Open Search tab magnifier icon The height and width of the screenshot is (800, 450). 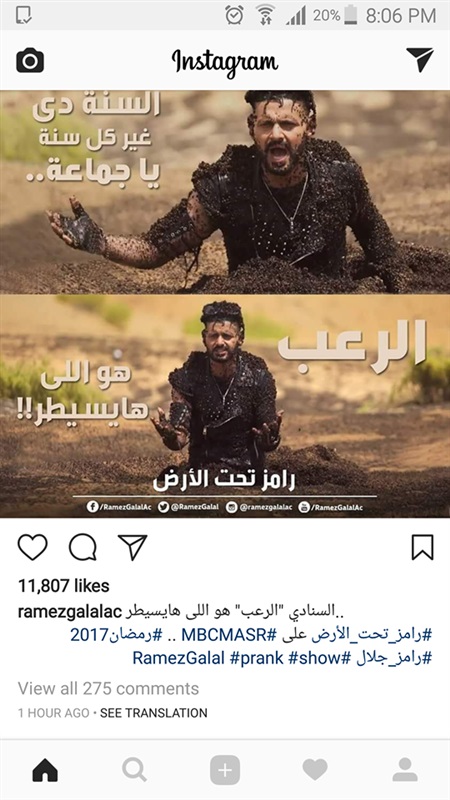pyautogui.click(x=135, y=769)
